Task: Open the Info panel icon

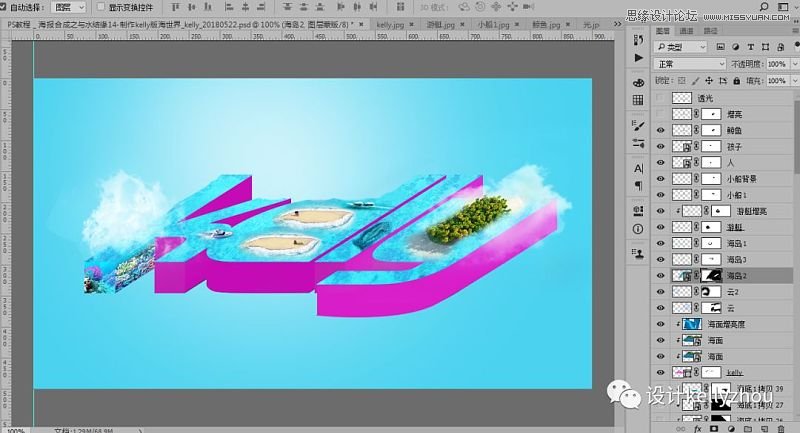Action: [x=638, y=228]
